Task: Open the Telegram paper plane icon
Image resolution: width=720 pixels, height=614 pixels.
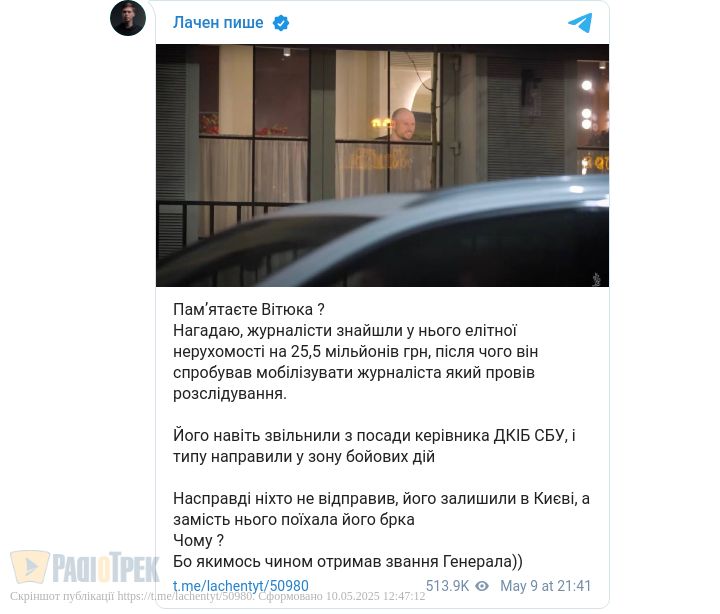Action: [580, 23]
